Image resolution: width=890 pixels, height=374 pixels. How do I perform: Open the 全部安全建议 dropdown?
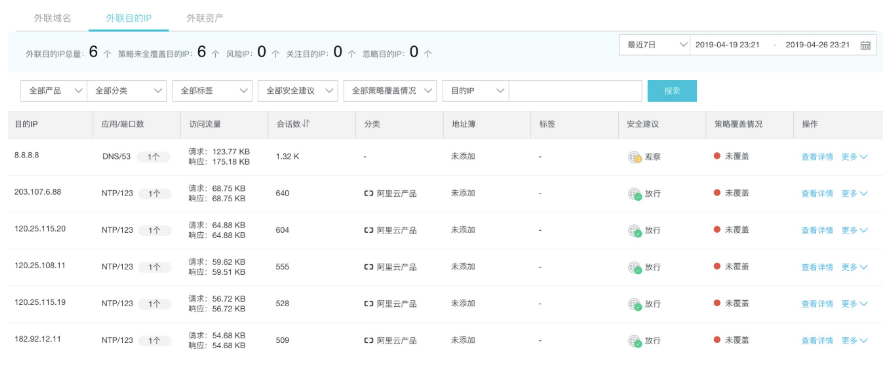tap(298, 91)
